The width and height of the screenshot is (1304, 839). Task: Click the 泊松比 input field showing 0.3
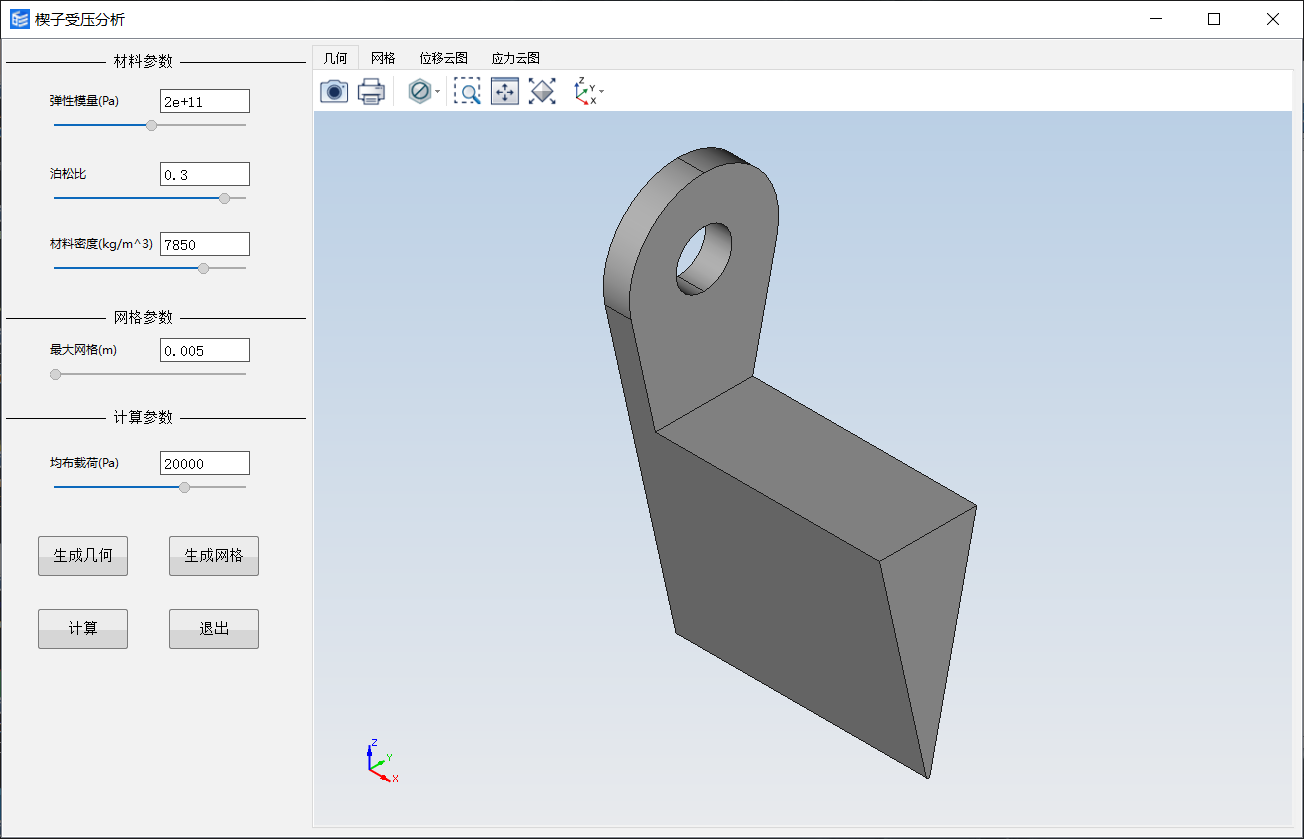click(x=205, y=174)
